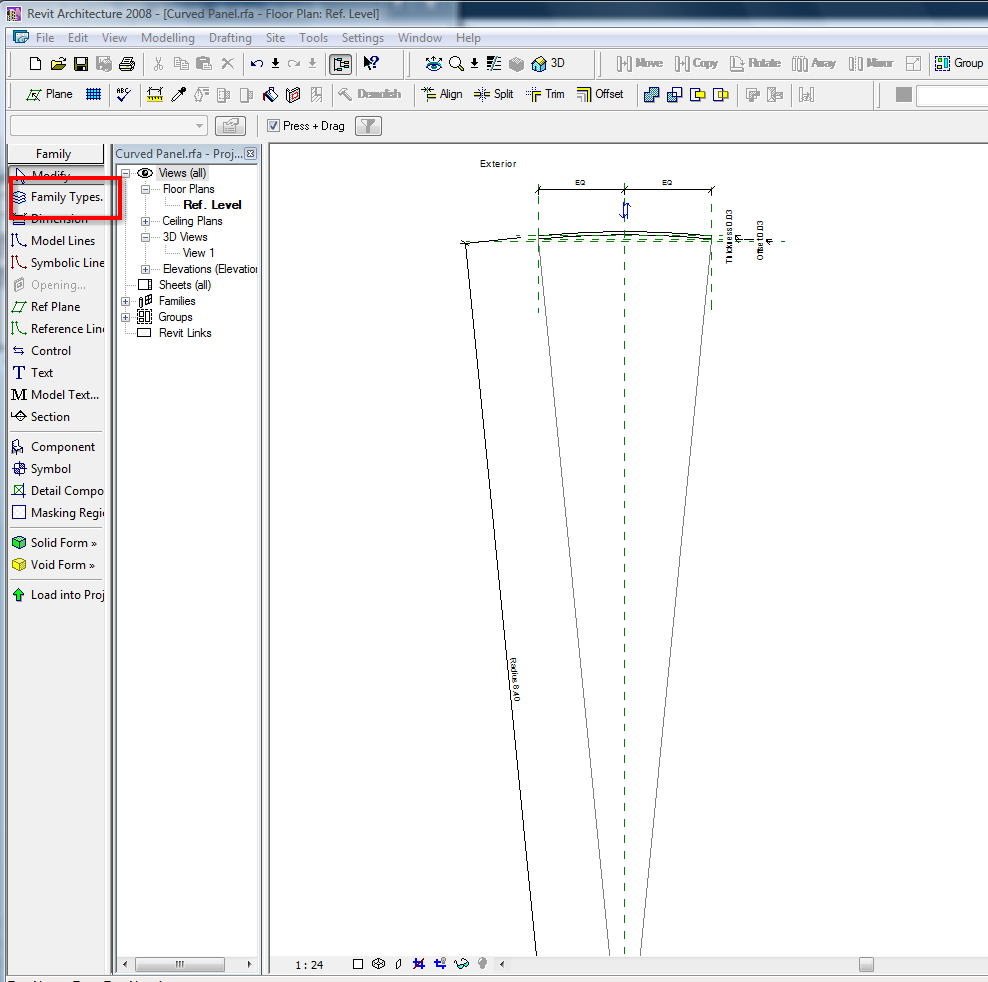Click the Save icon in toolbar
This screenshot has width=988, height=982.
click(81, 64)
